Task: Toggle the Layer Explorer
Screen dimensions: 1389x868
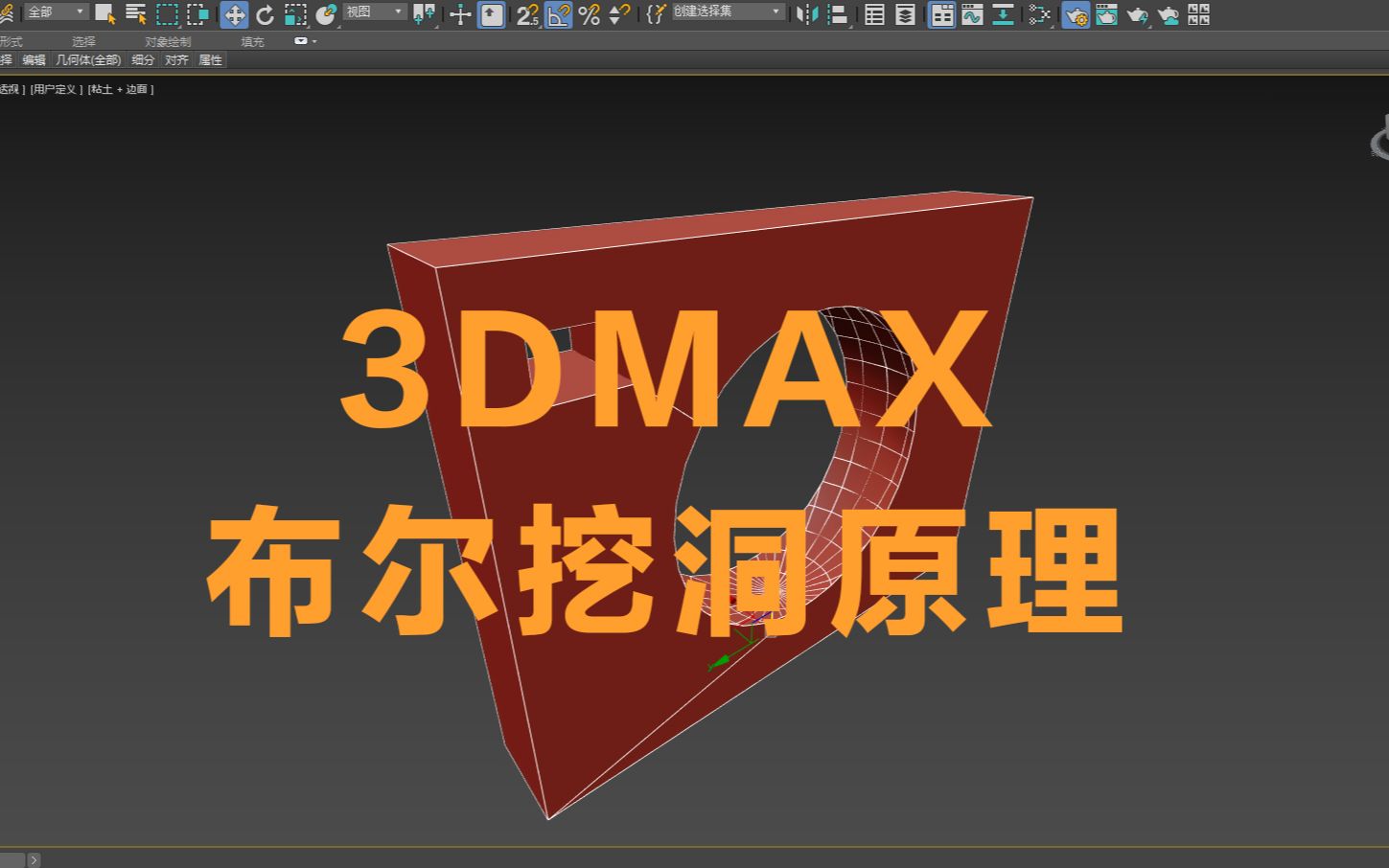Action: coord(905,13)
